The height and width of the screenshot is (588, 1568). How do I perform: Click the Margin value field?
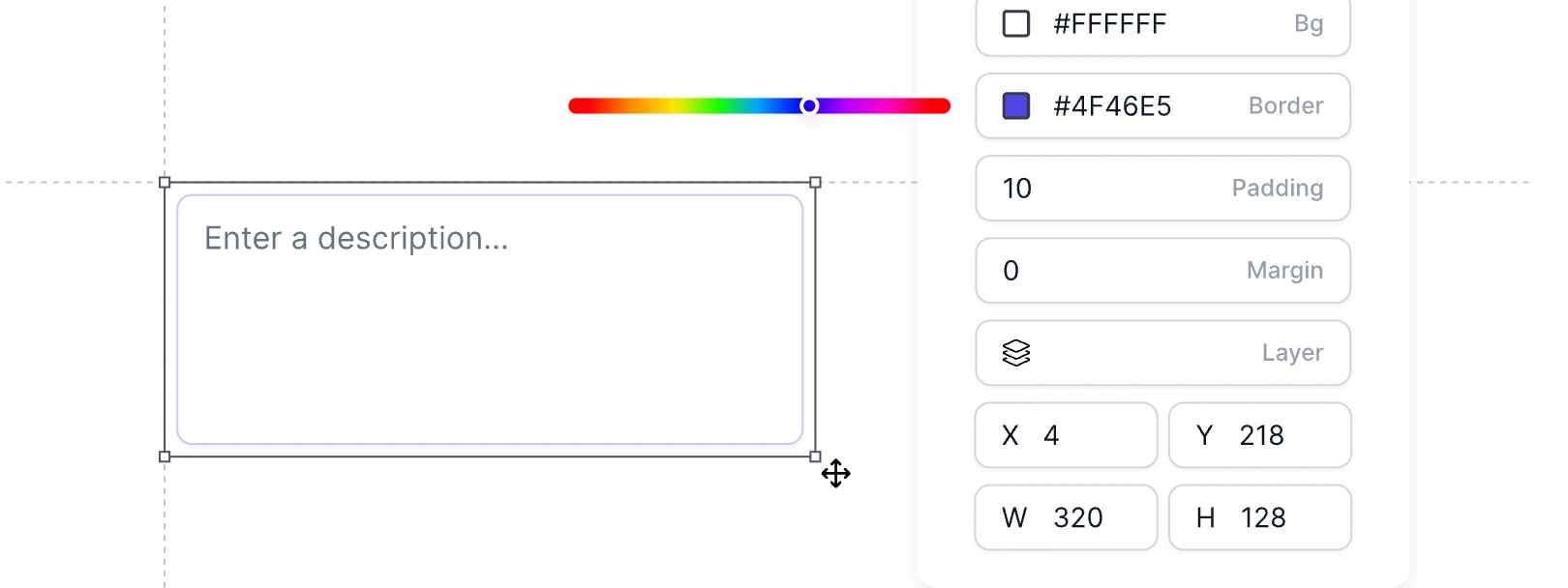[x=1162, y=270]
